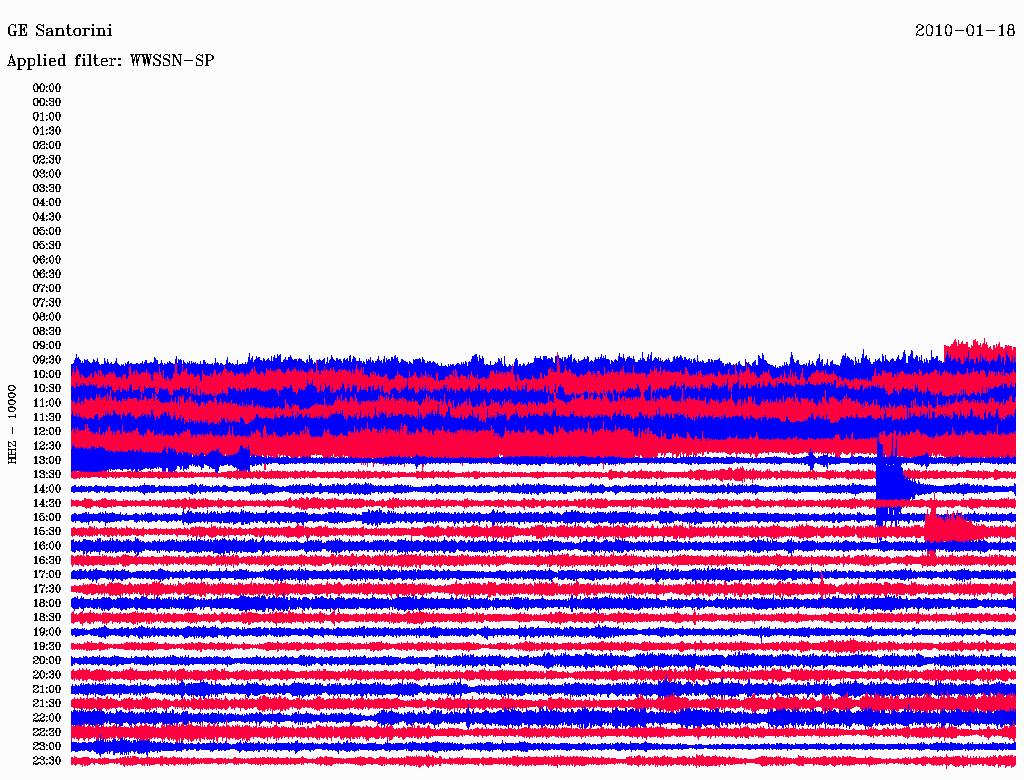The image size is (1024, 780).
Task: Select the 03:30 time label
Action: [46, 188]
